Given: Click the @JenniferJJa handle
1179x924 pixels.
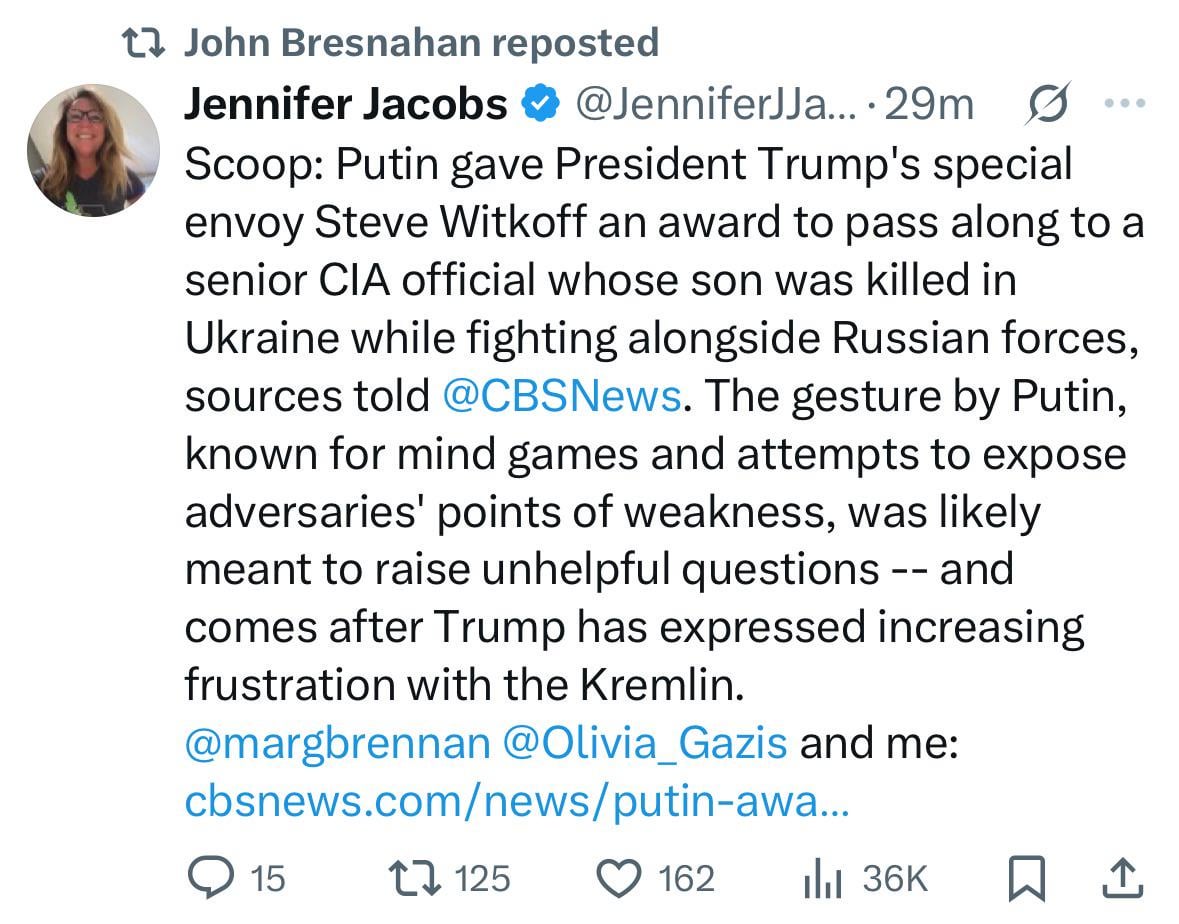Looking at the screenshot, I should tap(716, 104).
